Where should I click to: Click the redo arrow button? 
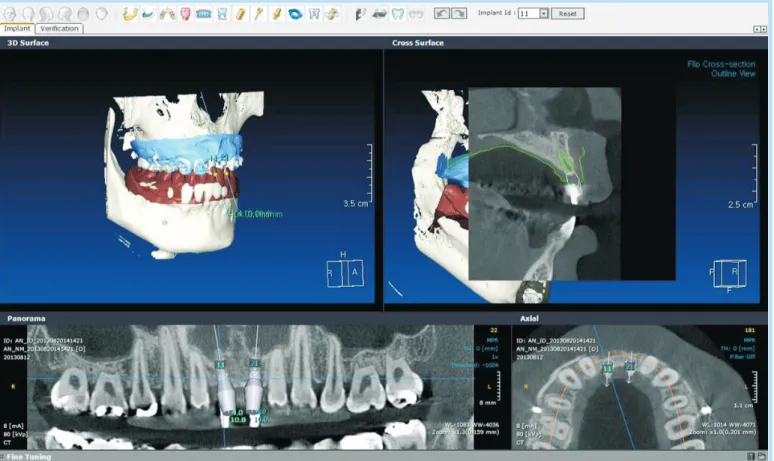pos(459,13)
